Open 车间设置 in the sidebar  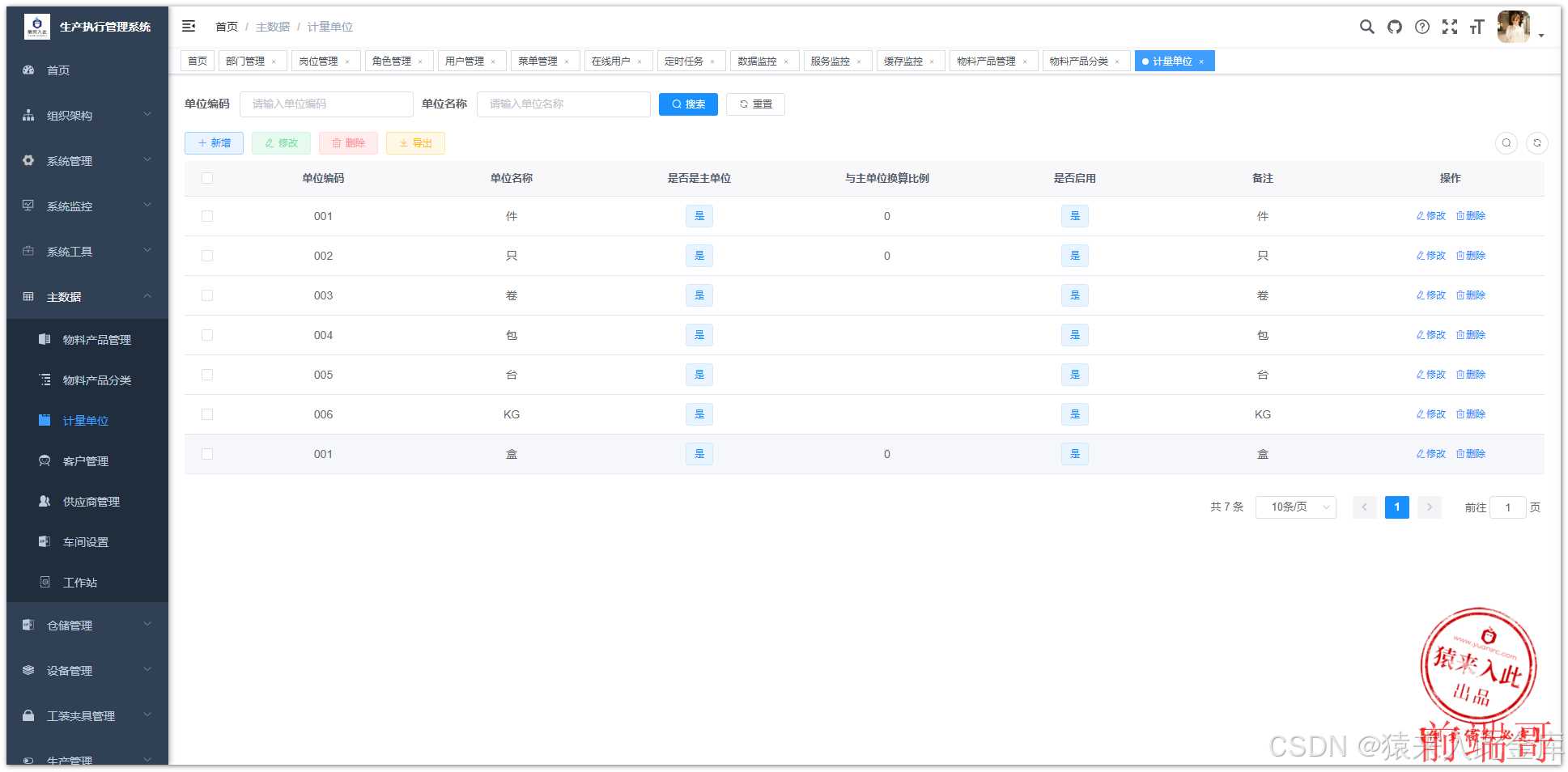[87, 542]
